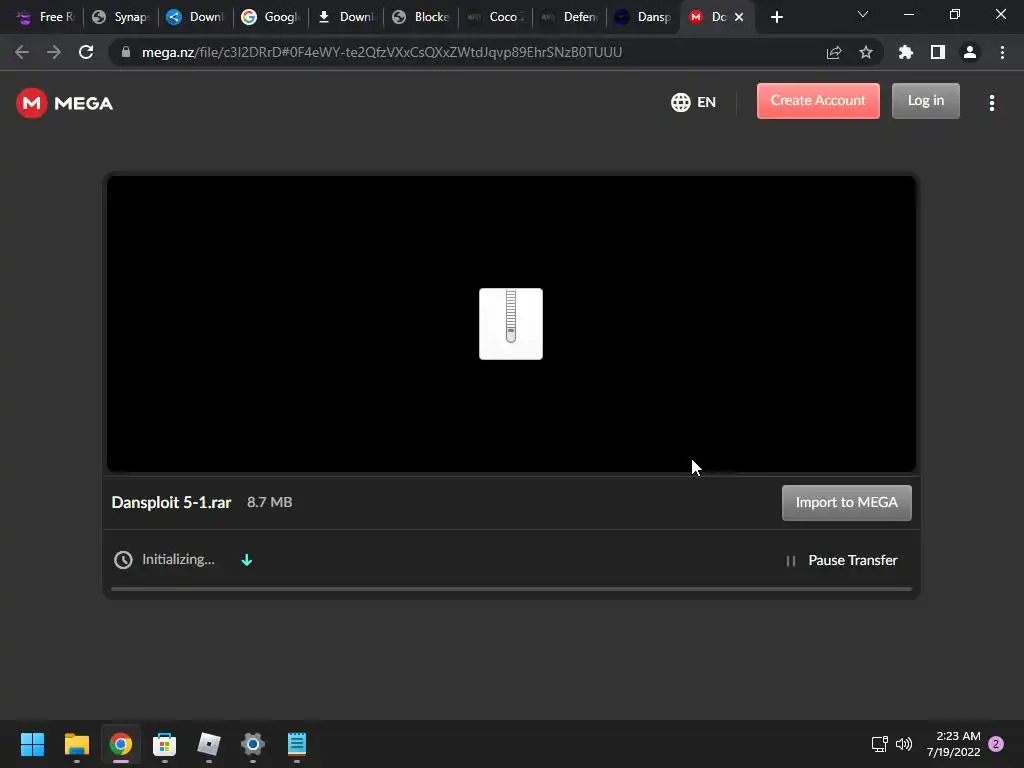Open the MEGA three-dot menu
The image size is (1024, 768).
991,103
